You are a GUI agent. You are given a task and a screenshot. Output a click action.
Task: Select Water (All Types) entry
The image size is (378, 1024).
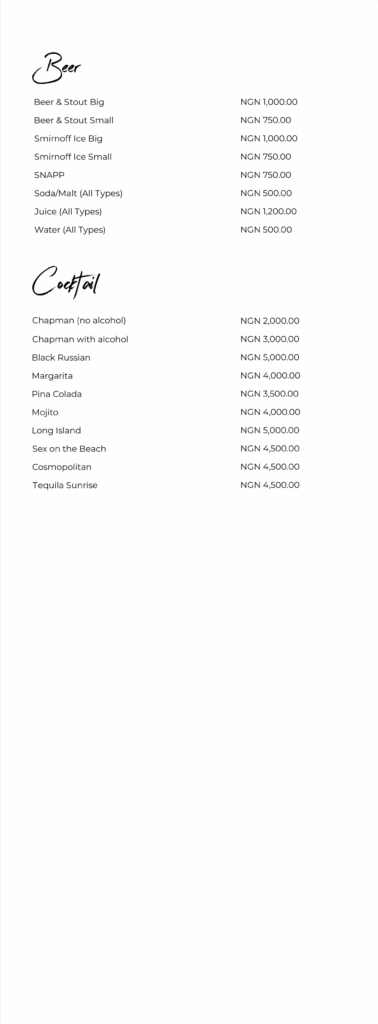[70, 230]
